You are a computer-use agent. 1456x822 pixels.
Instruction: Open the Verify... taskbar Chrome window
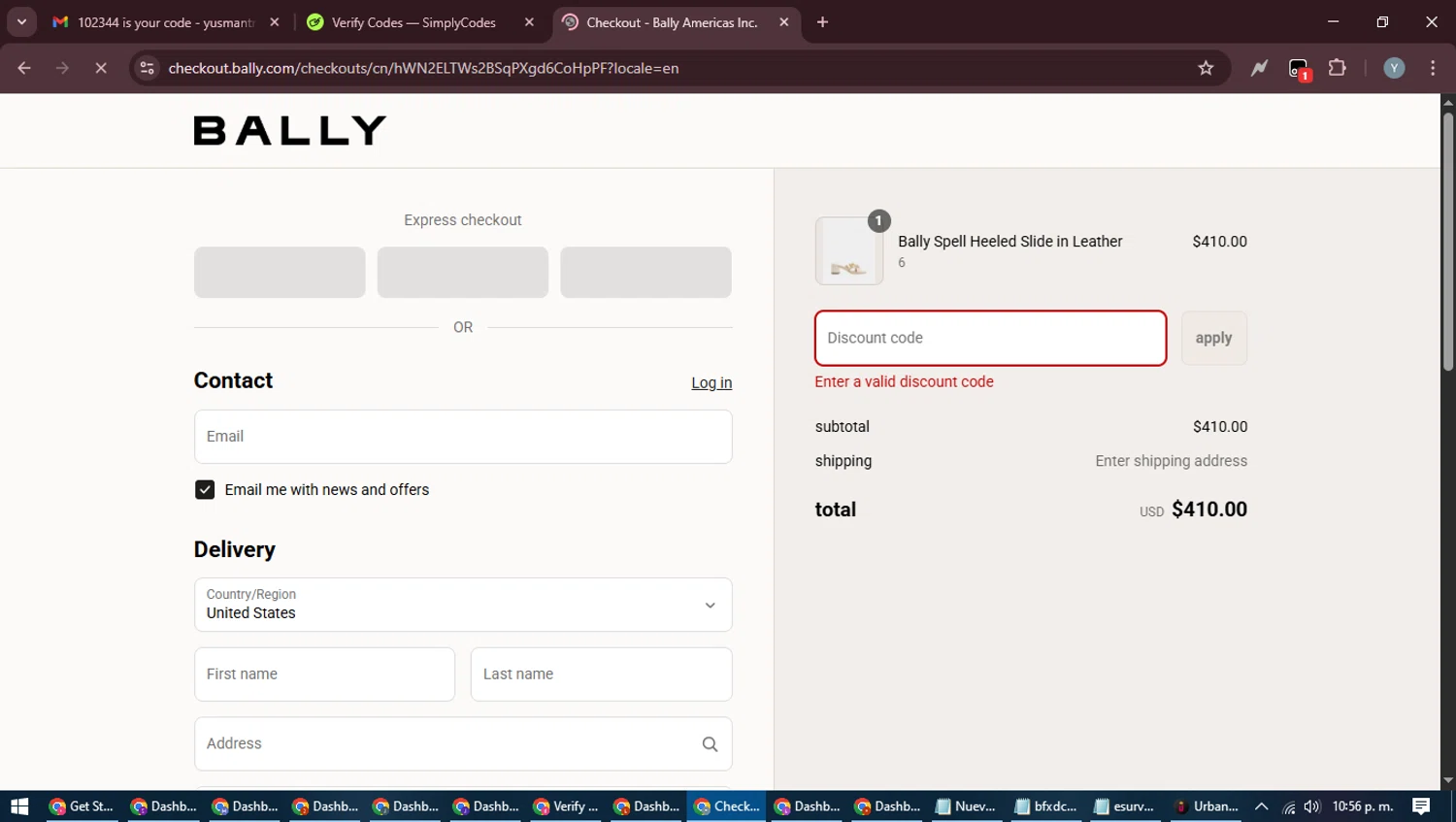pos(564,806)
